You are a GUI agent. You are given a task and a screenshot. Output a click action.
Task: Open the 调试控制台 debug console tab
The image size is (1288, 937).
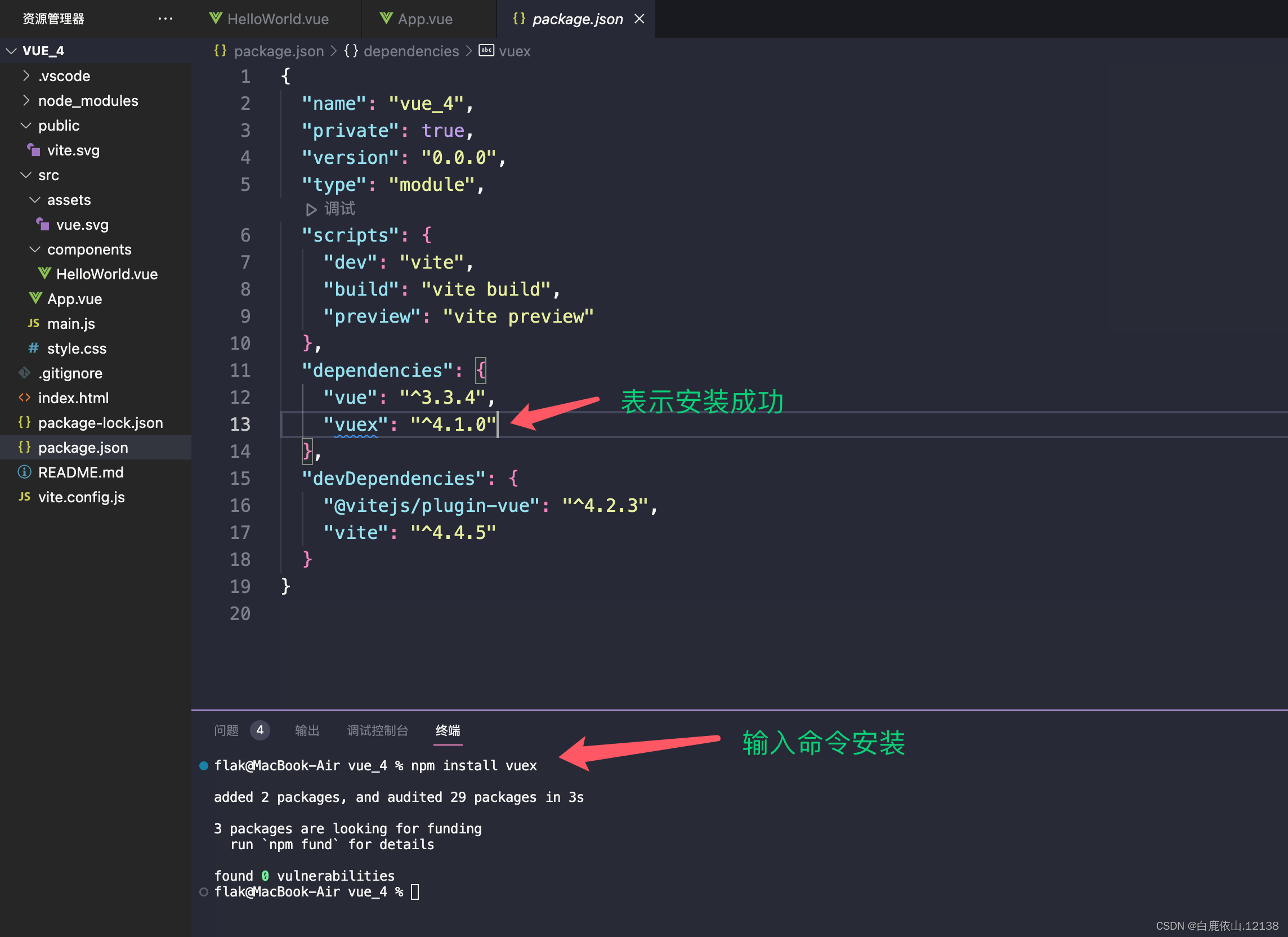coord(377,730)
